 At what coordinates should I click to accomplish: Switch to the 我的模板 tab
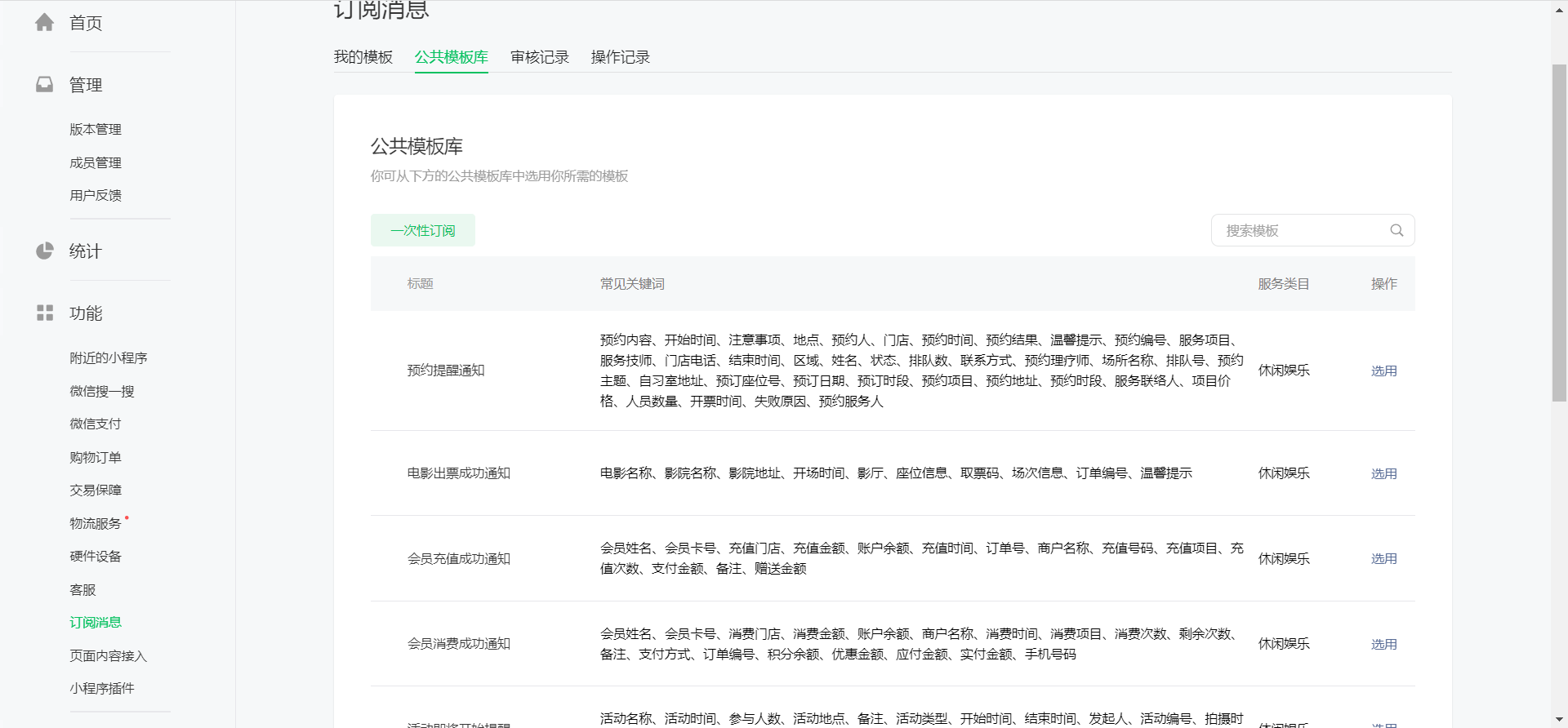tap(363, 57)
